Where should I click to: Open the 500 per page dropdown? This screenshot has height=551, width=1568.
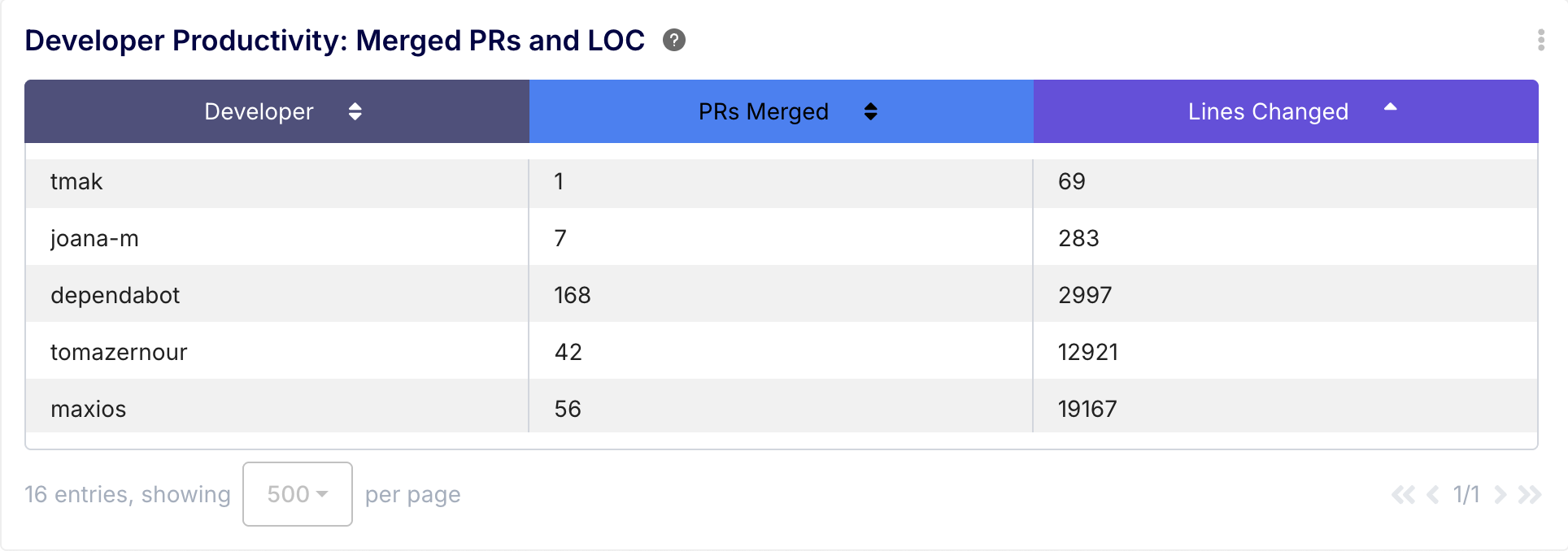click(297, 494)
